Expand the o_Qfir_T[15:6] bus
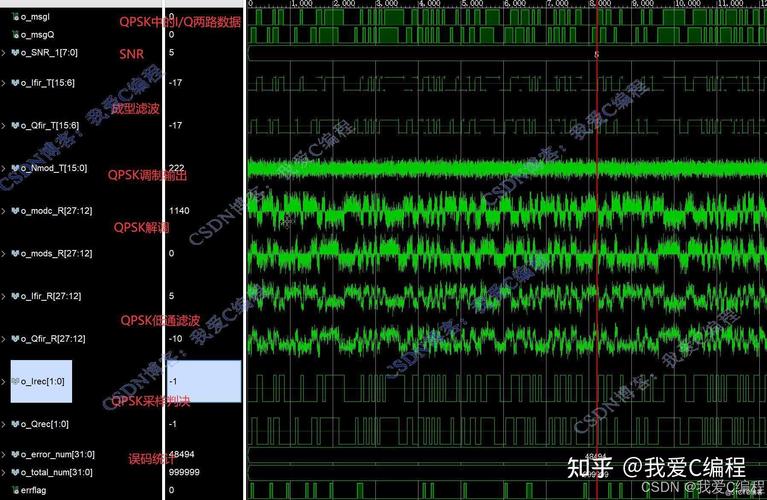This screenshot has width=767, height=500. (3, 126)
